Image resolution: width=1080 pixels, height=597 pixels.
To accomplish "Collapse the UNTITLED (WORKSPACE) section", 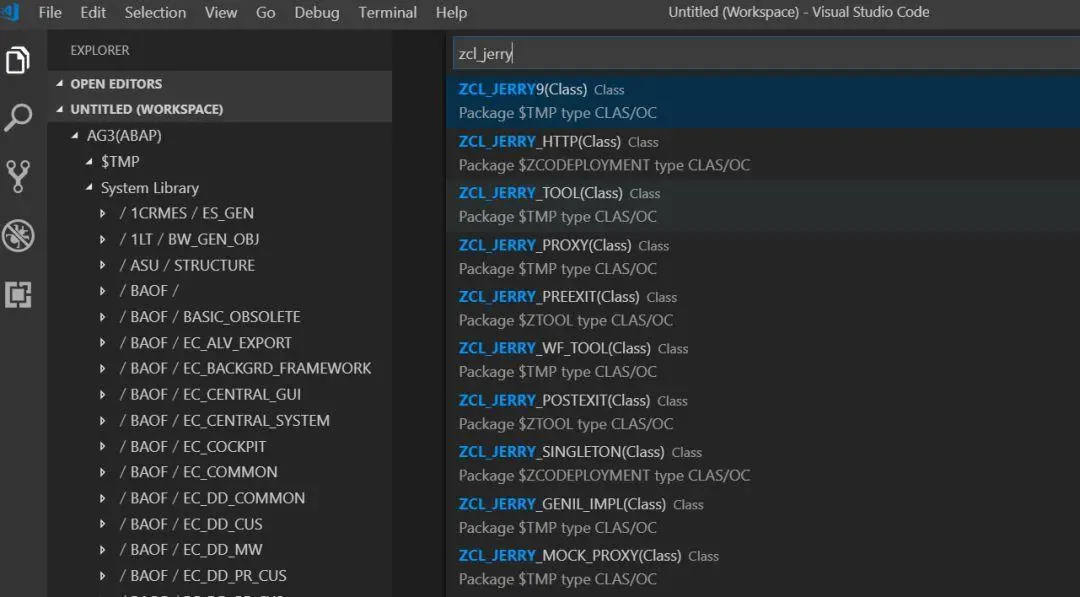I will click(60, 109).
